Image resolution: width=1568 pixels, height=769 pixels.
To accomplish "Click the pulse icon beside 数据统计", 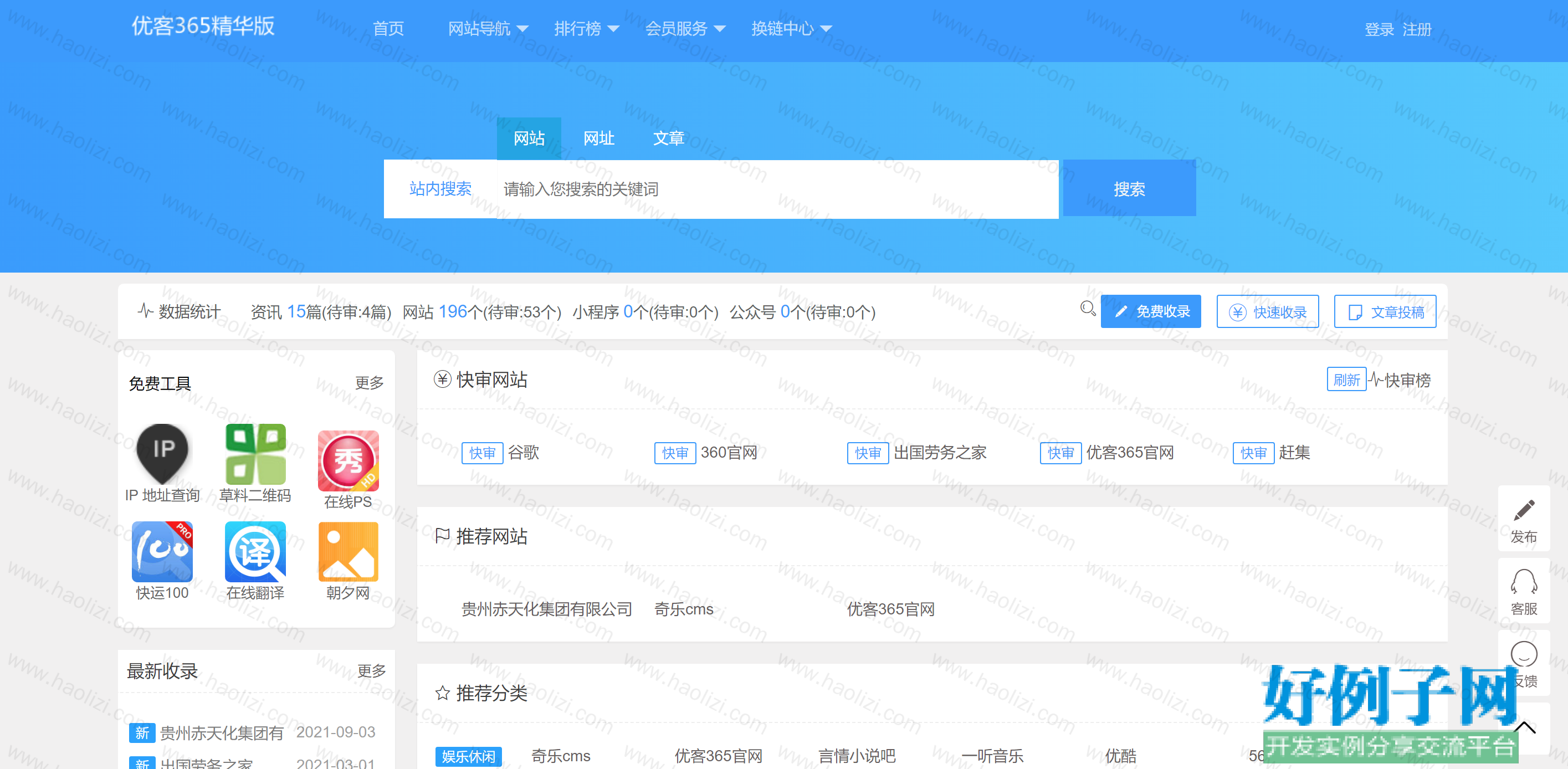I will coord(146,311).
